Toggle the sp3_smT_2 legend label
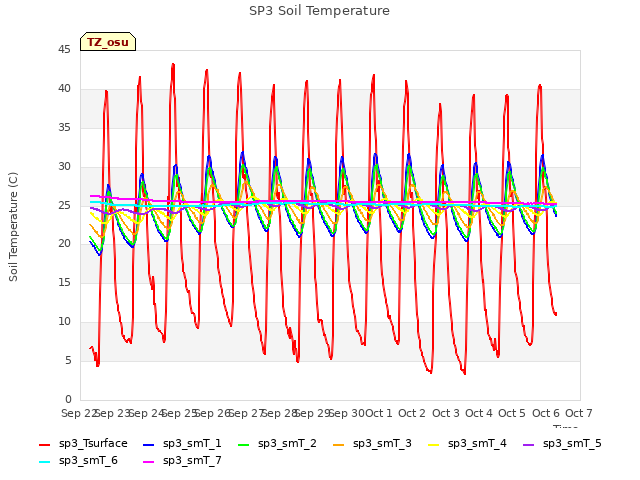Screen dimensions: 640x480 click(x=287, y=444)
